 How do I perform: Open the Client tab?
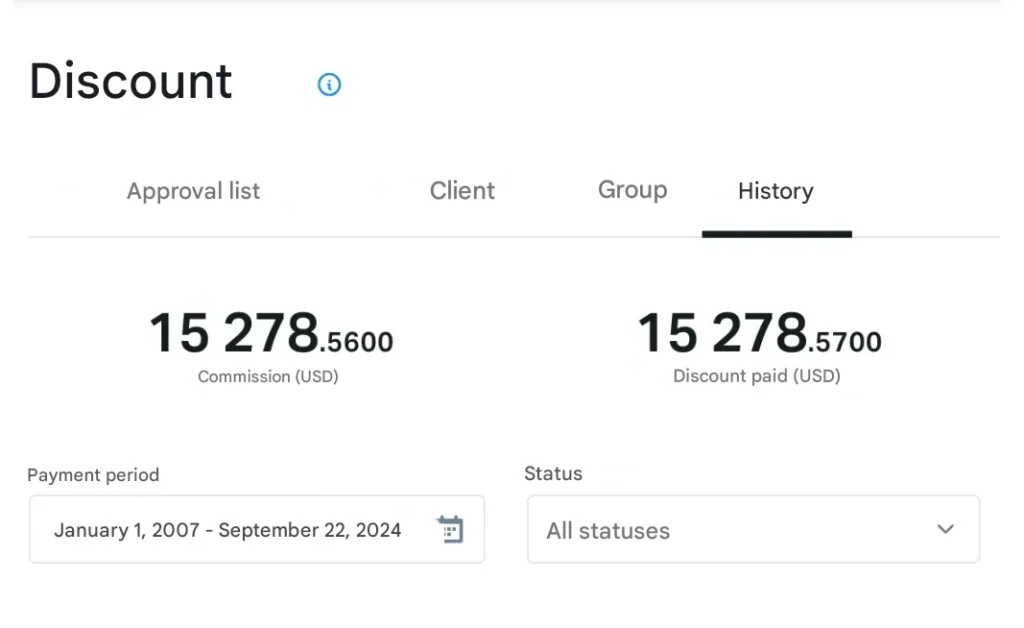point(462,191)
